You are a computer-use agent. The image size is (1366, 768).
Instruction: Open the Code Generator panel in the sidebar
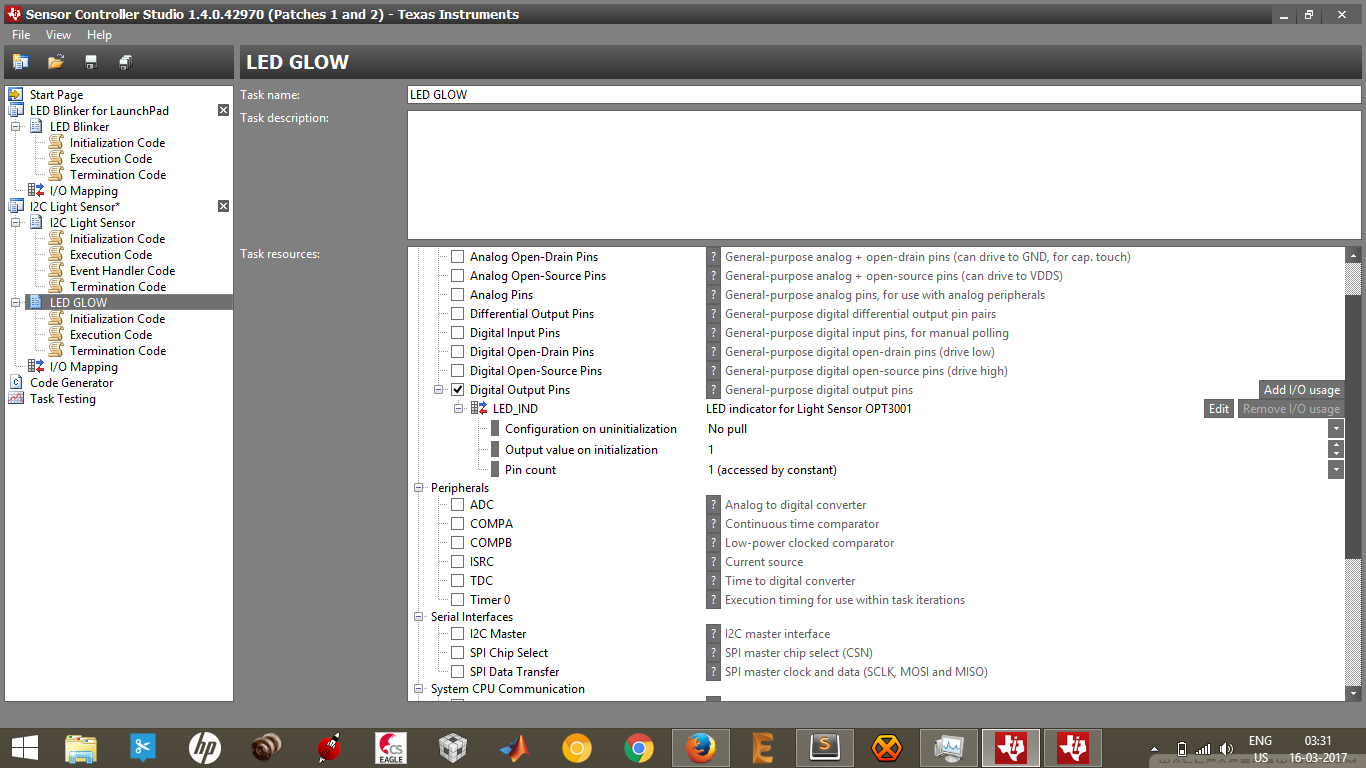(69, 382)
